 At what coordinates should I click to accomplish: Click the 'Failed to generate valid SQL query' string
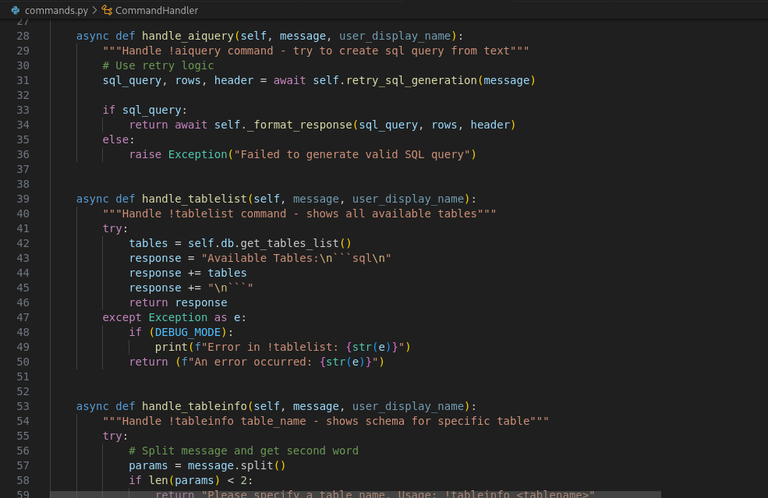(x=352, y=155)
